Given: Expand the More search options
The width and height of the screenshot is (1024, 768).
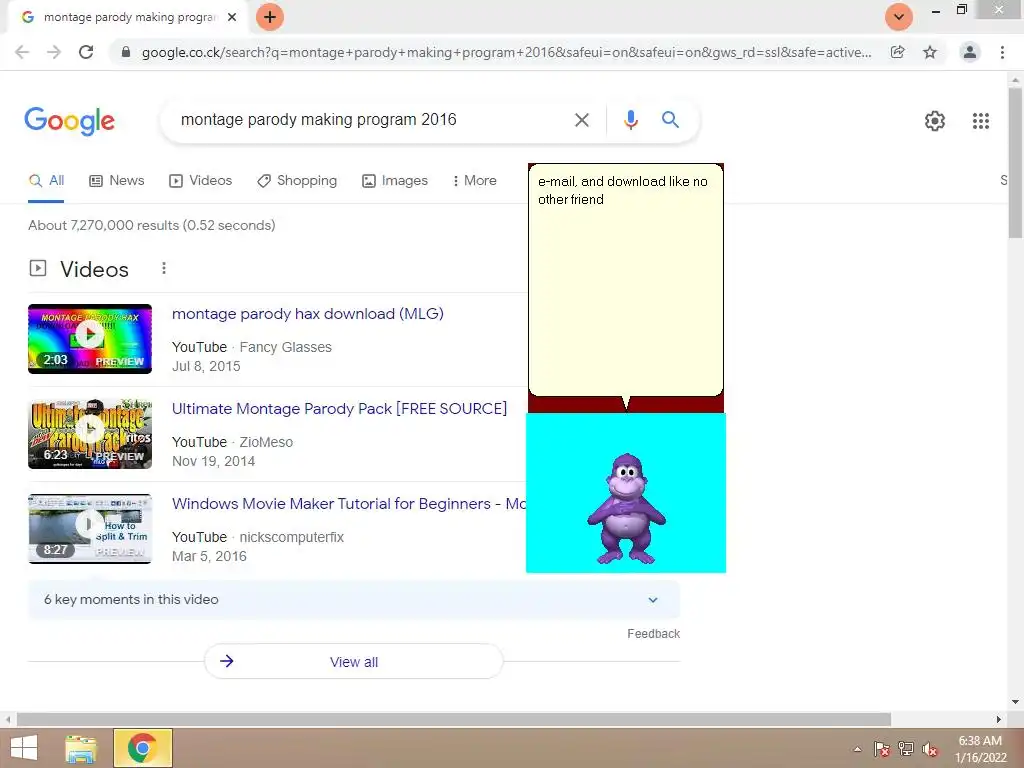Looking at the screenshot, I should pos(475,181).
